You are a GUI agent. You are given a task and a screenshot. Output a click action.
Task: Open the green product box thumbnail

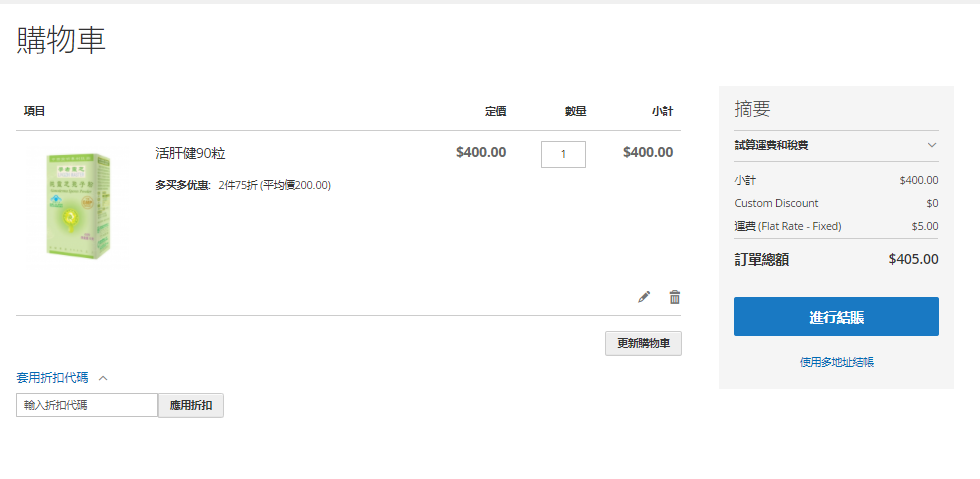79,205
